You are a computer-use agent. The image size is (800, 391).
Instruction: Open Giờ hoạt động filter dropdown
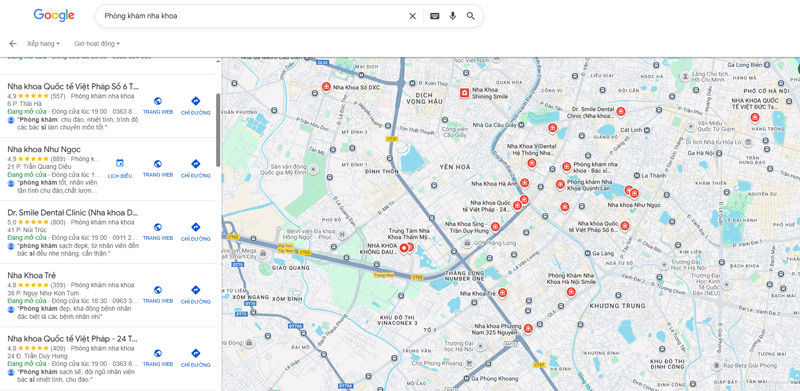coord(97,44)
